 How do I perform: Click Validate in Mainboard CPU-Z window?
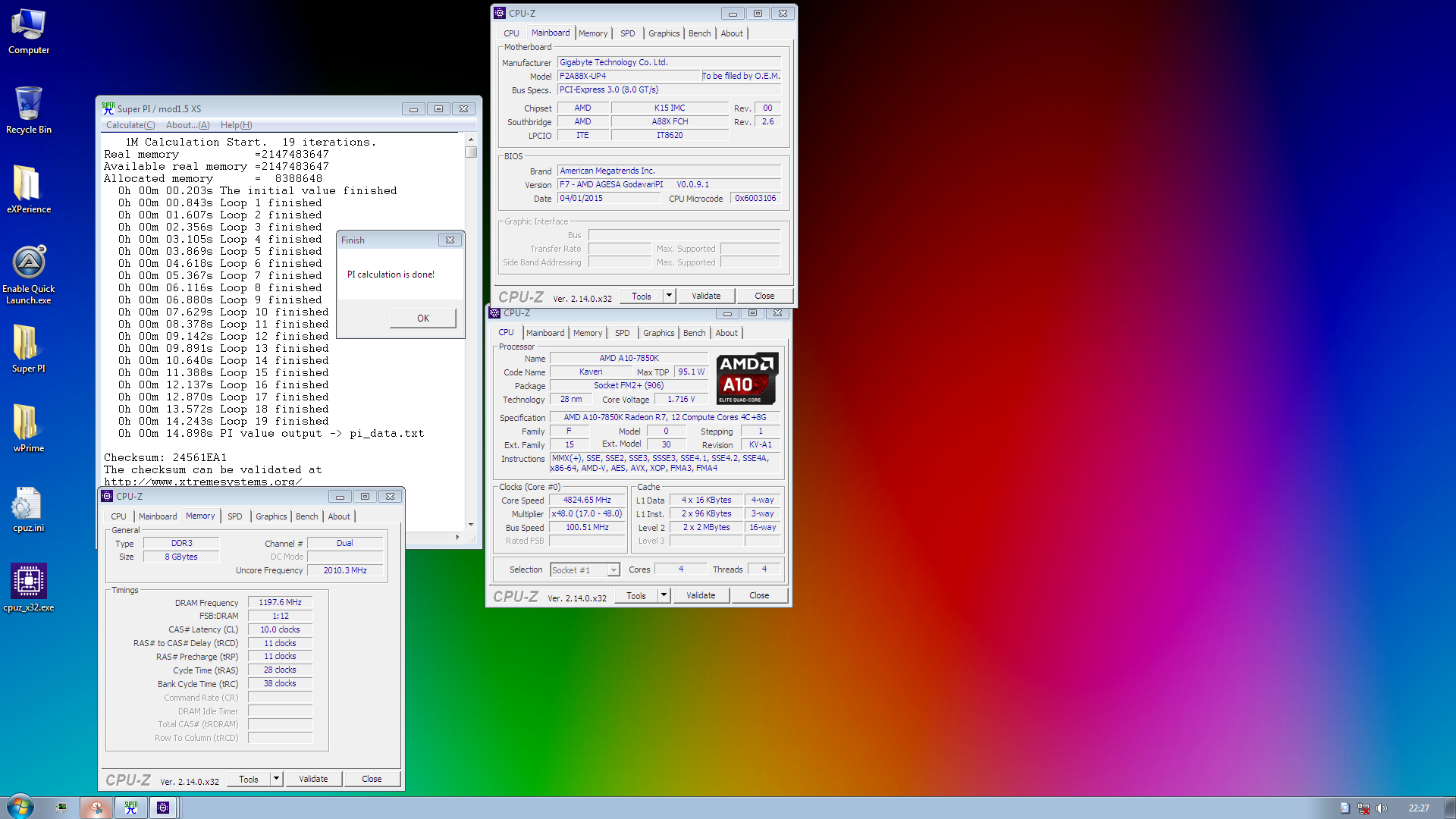[706, 296]
